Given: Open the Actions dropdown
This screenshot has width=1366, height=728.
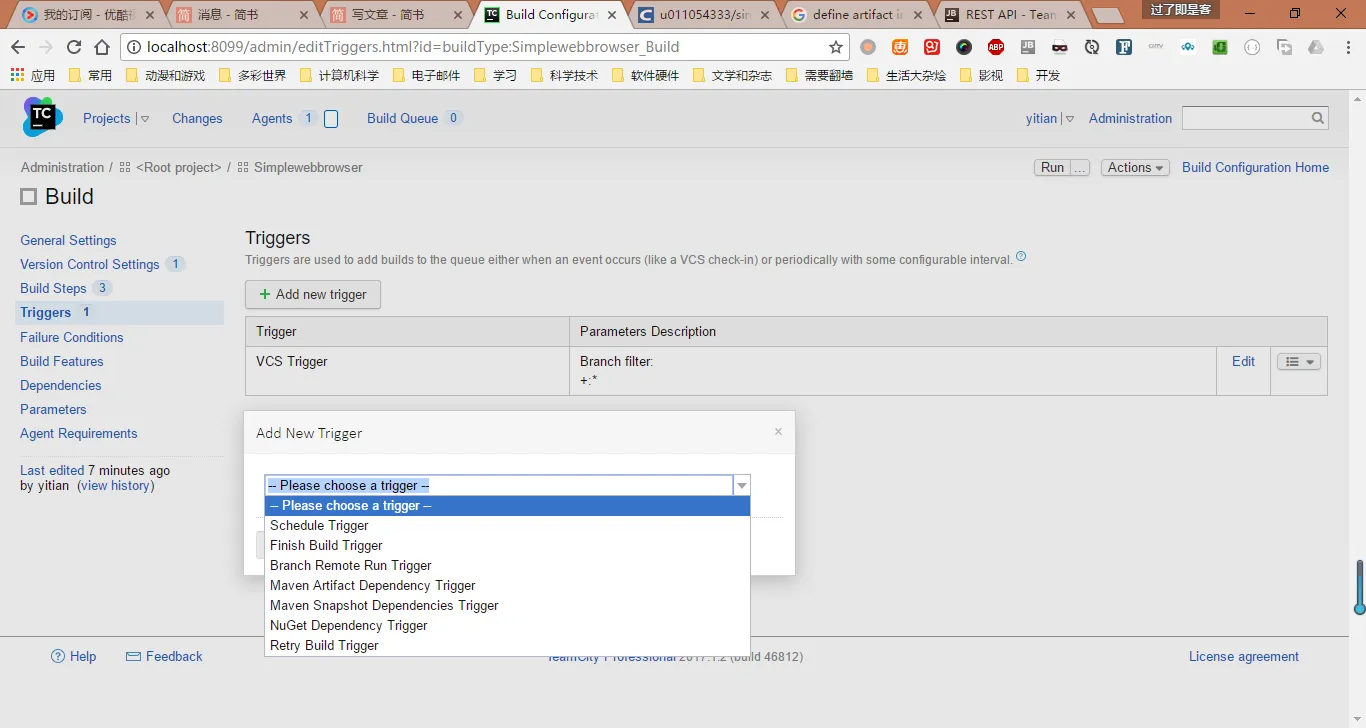Looking at the screenshot, I should pos(1135,168).
